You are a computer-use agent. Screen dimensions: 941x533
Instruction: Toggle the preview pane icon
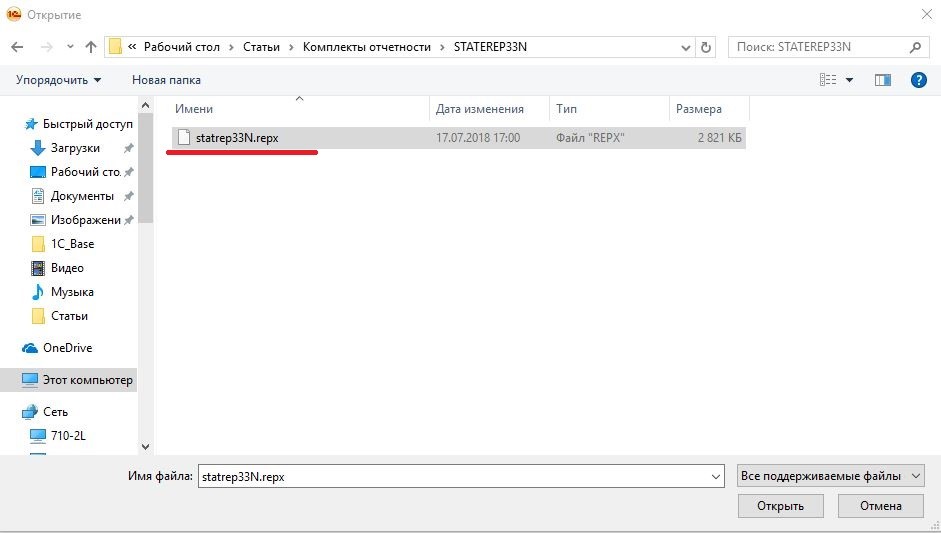click(882, 80)
